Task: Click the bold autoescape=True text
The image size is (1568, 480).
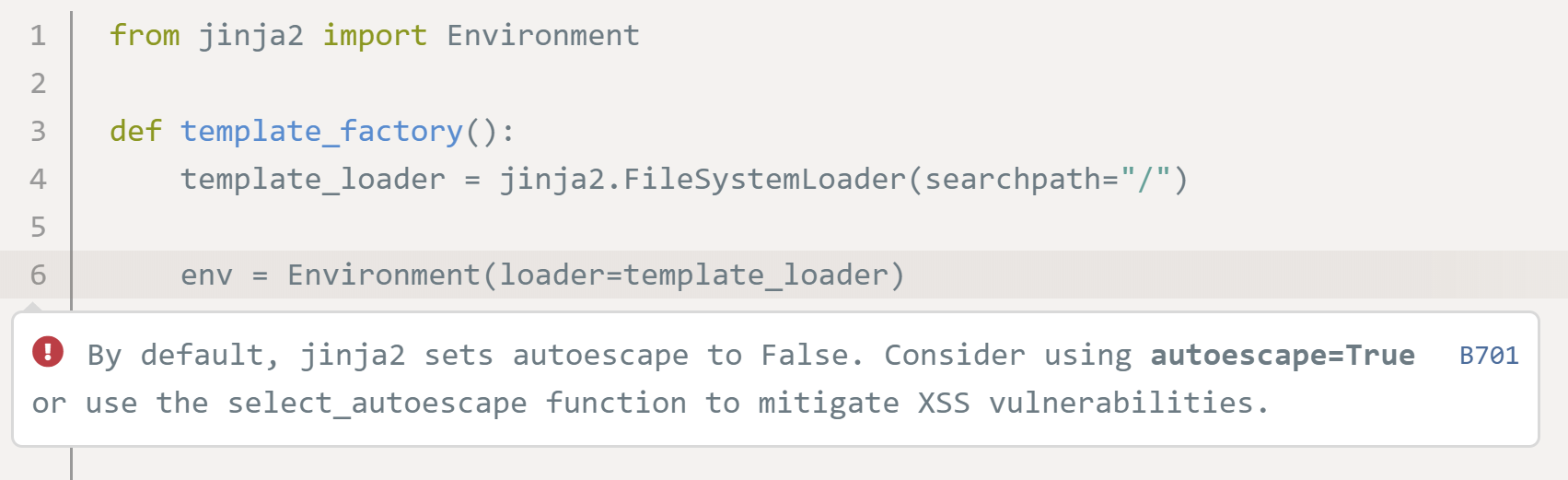Action: (1282, 356)
